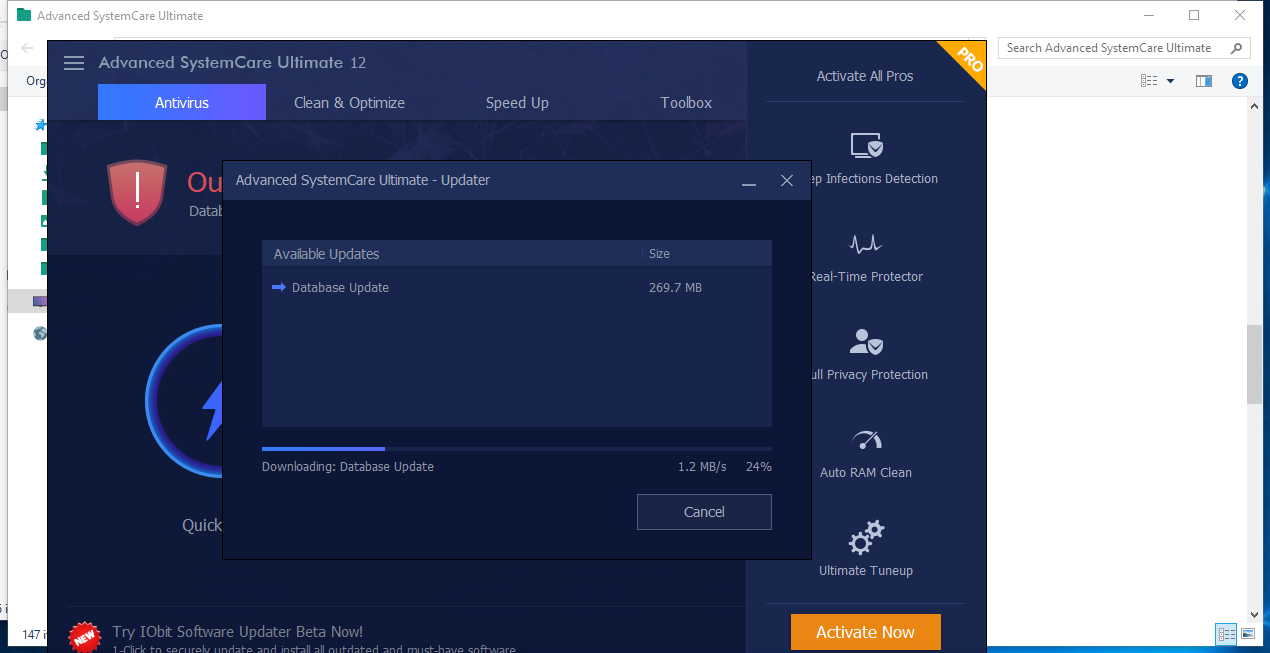Go to the Speed Up tab
The height and width of the screenshot is (653, 1270).
tap(517, 103)
